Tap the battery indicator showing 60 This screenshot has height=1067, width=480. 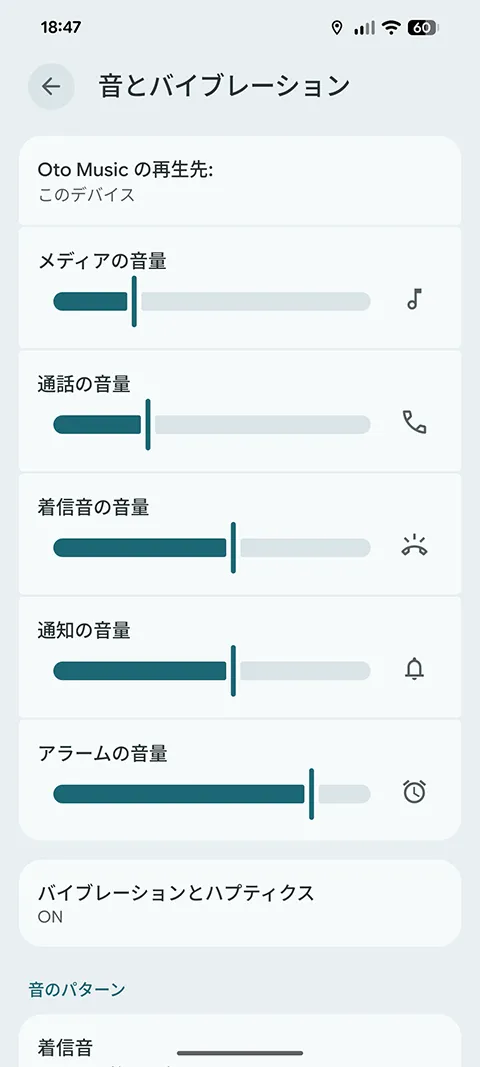(x=423, y=27)
